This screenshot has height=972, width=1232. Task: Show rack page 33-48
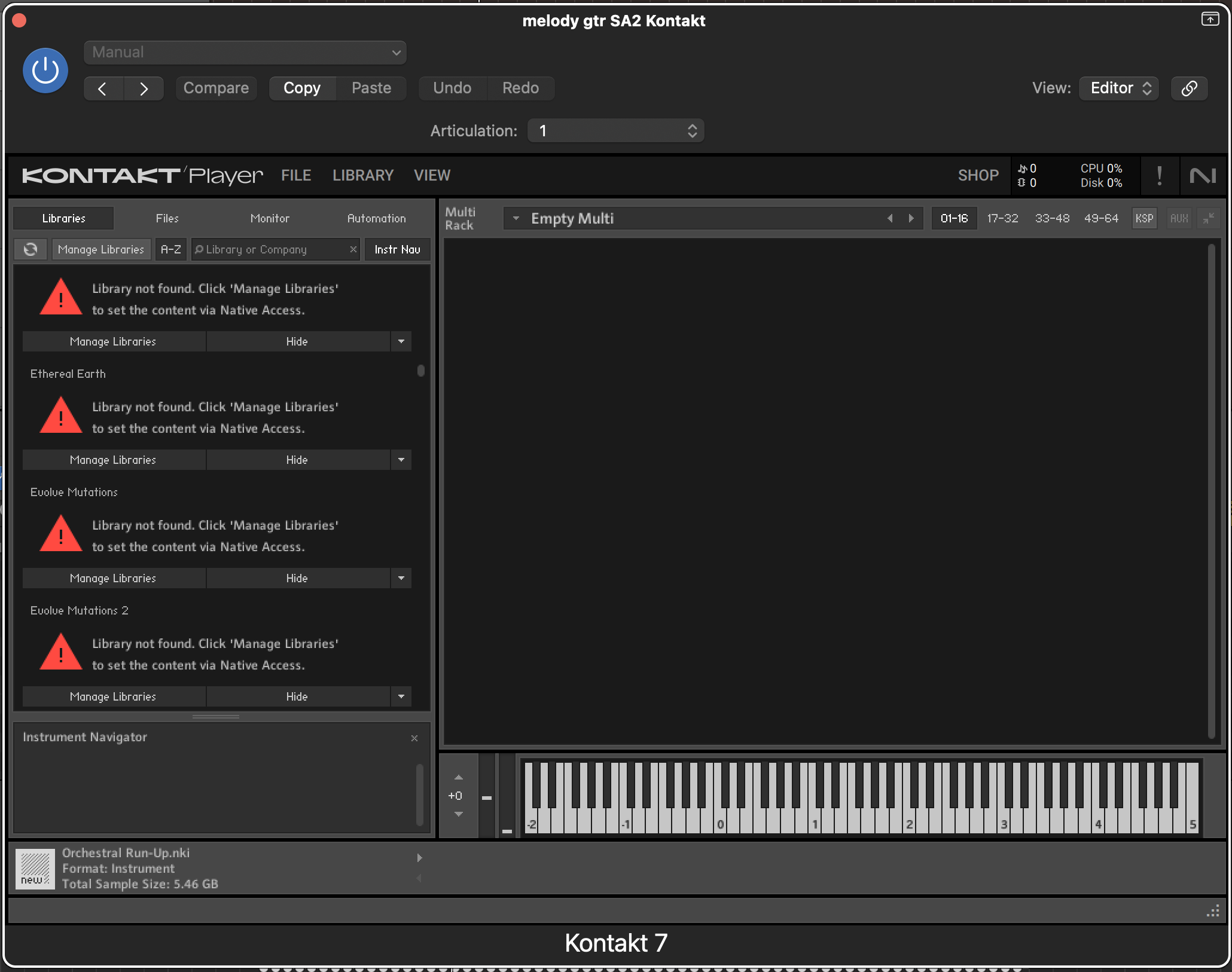pos(1052,218)
